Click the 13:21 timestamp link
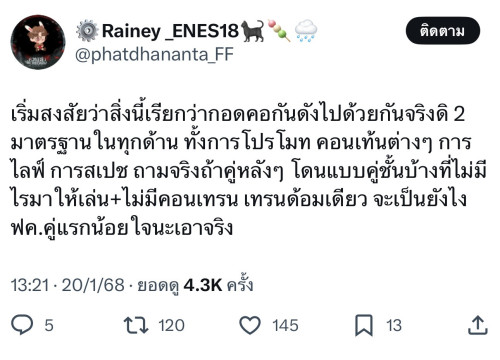This screenshot has height=360, width=500. (x=30, y=286)
